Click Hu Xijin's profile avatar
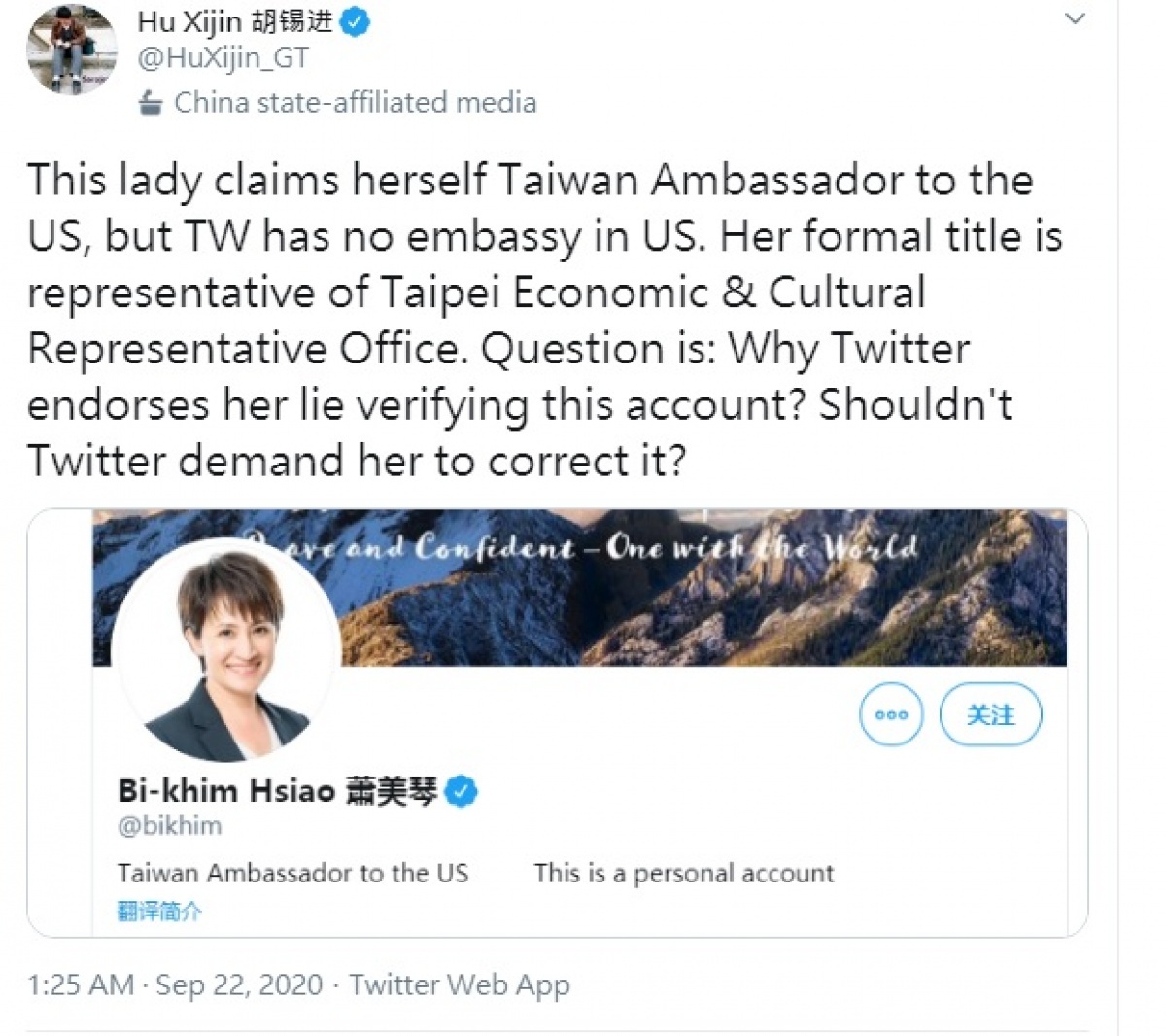Image resolution: width=1166 pixels, height=1036 pixels. coord(72,50)
